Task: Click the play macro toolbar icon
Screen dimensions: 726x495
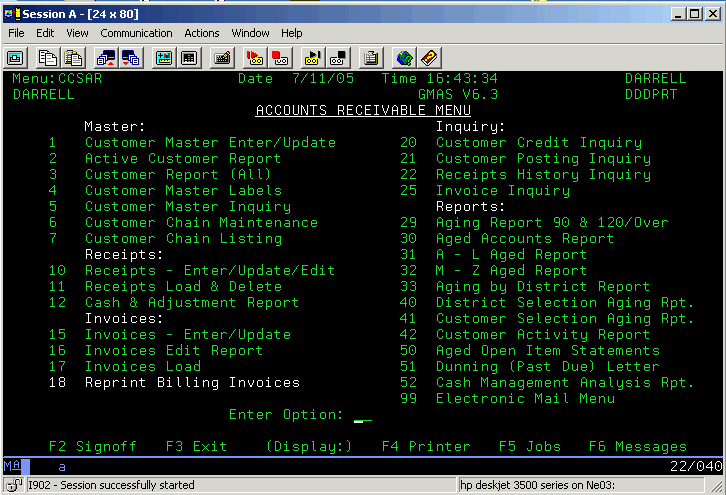Action: (313, 58)
